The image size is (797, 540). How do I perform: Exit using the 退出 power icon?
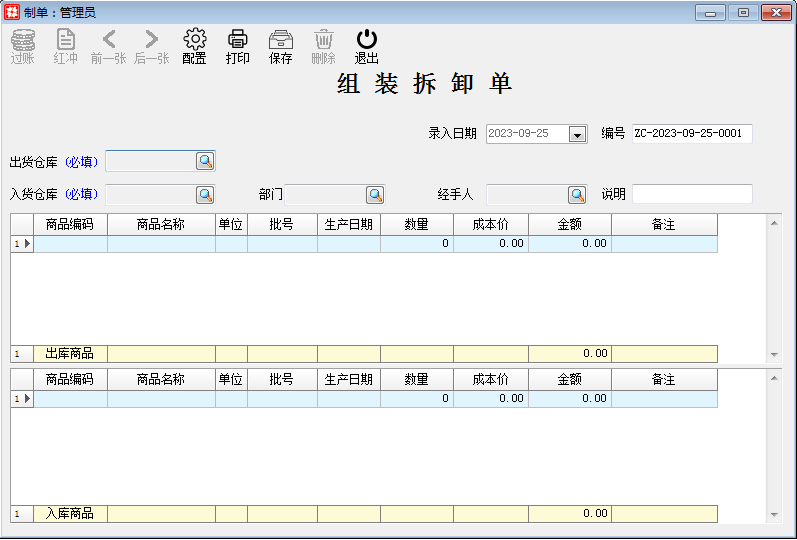[x=367, y=40]
